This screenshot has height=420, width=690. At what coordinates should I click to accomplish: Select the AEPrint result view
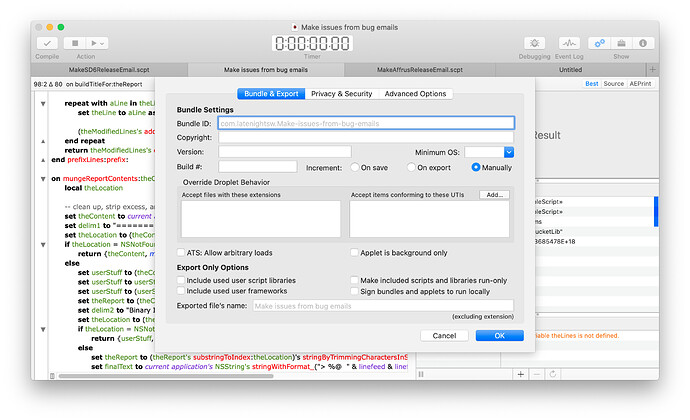(640, 84)
